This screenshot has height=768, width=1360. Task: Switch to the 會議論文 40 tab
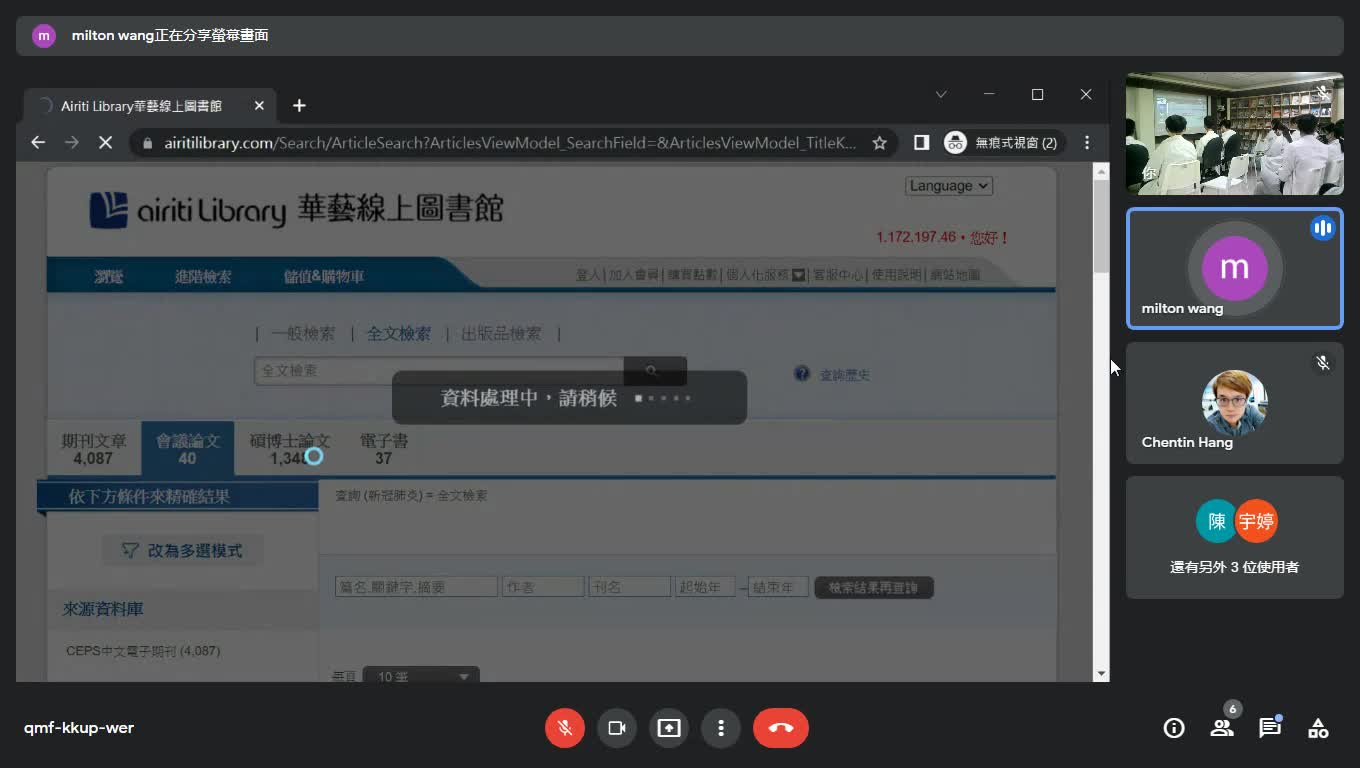[x=188, y=449]
